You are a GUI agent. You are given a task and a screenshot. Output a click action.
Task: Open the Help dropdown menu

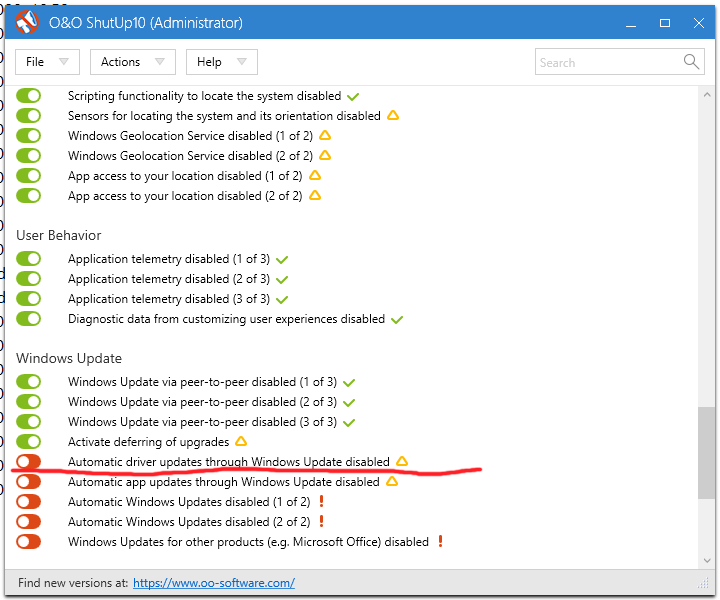point(222,62)
